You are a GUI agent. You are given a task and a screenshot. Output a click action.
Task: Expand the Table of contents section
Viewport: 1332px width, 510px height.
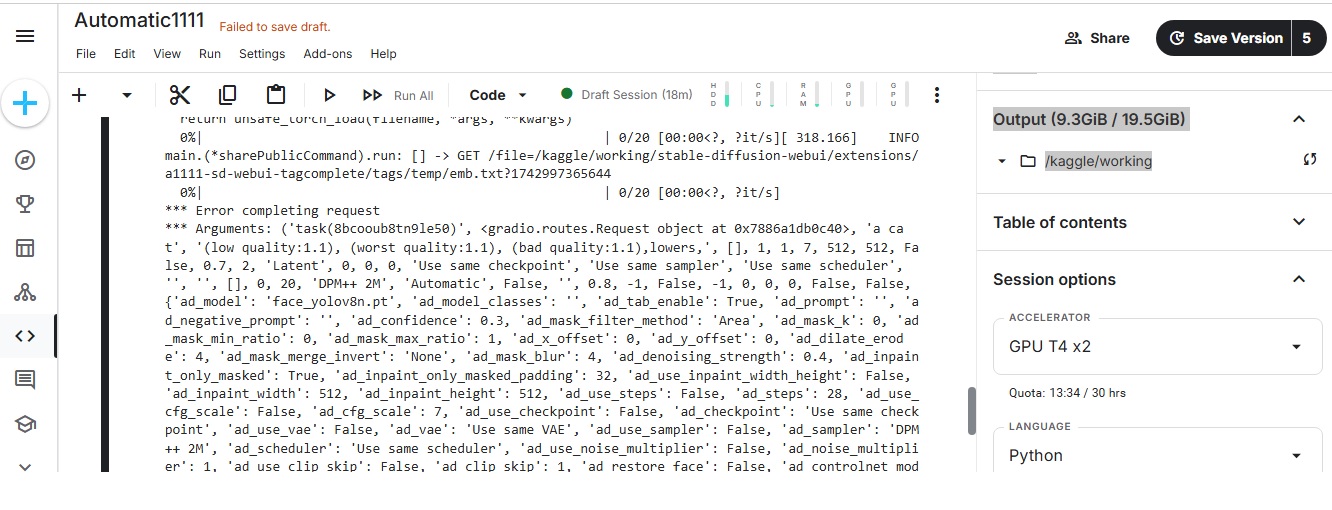coord(1299,222)
